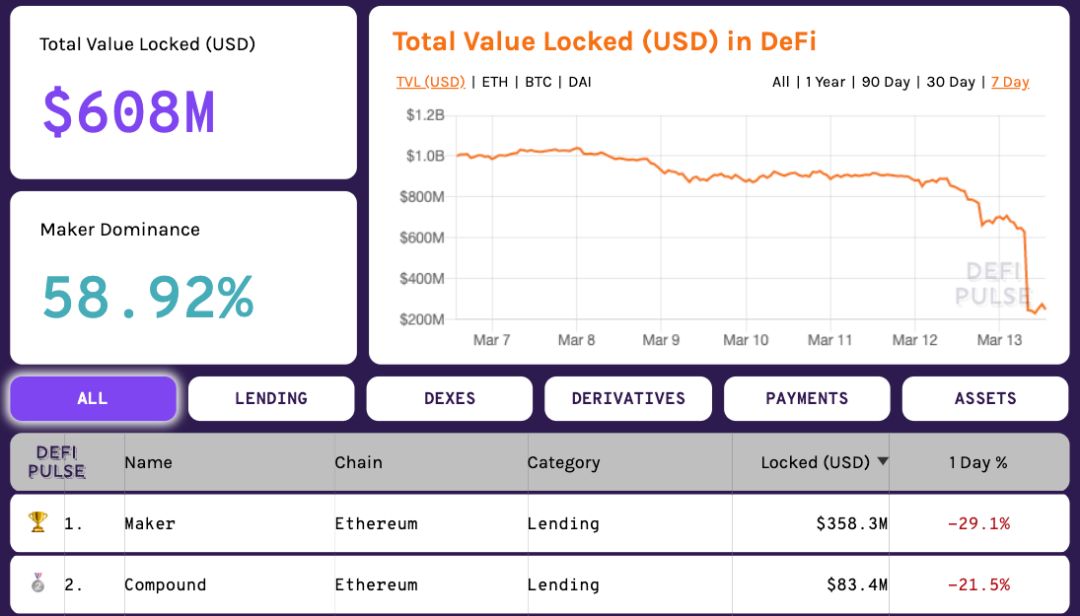Click the sort arrow next to Locked (USD)

click(883, 461)
